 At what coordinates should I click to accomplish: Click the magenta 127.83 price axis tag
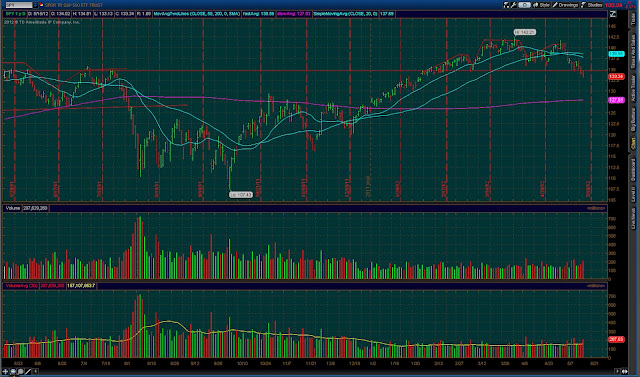(616, 100)
